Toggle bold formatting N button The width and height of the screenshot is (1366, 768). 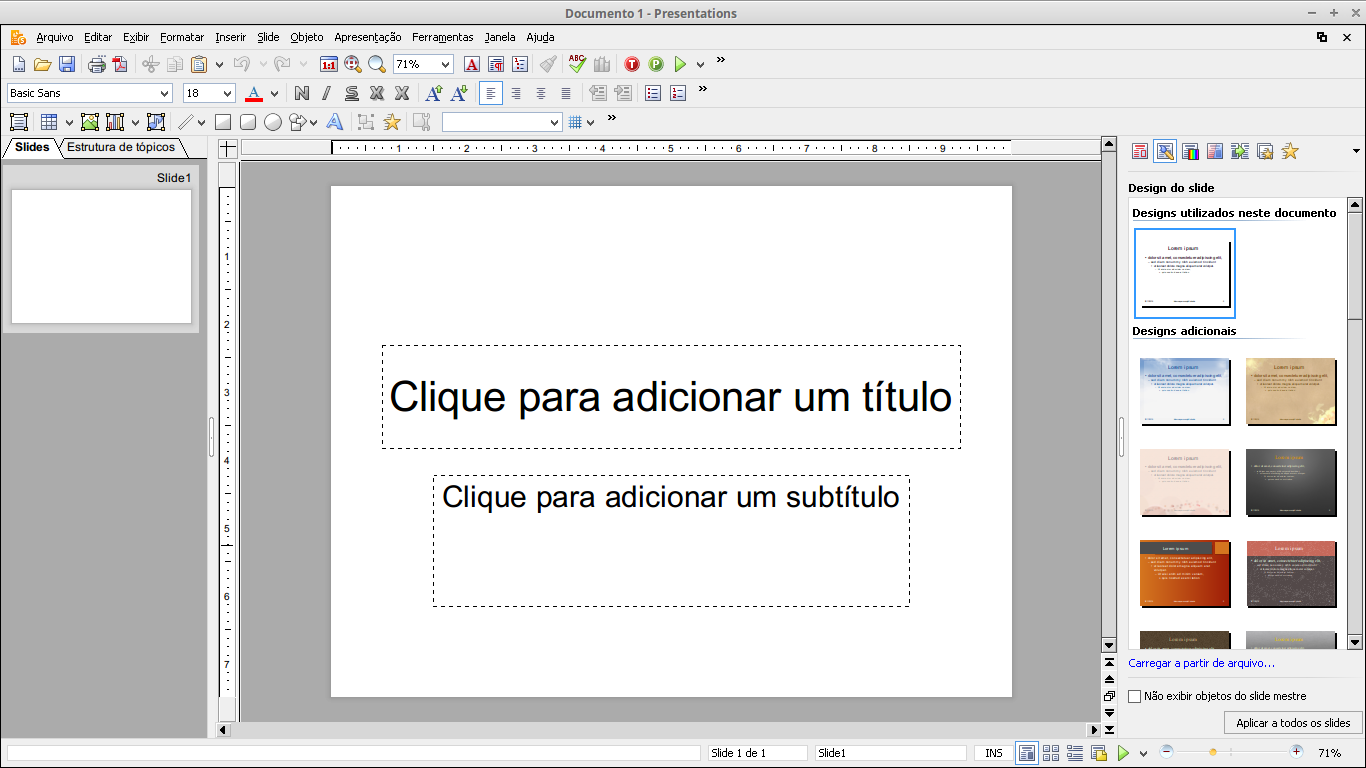point(301,93)
